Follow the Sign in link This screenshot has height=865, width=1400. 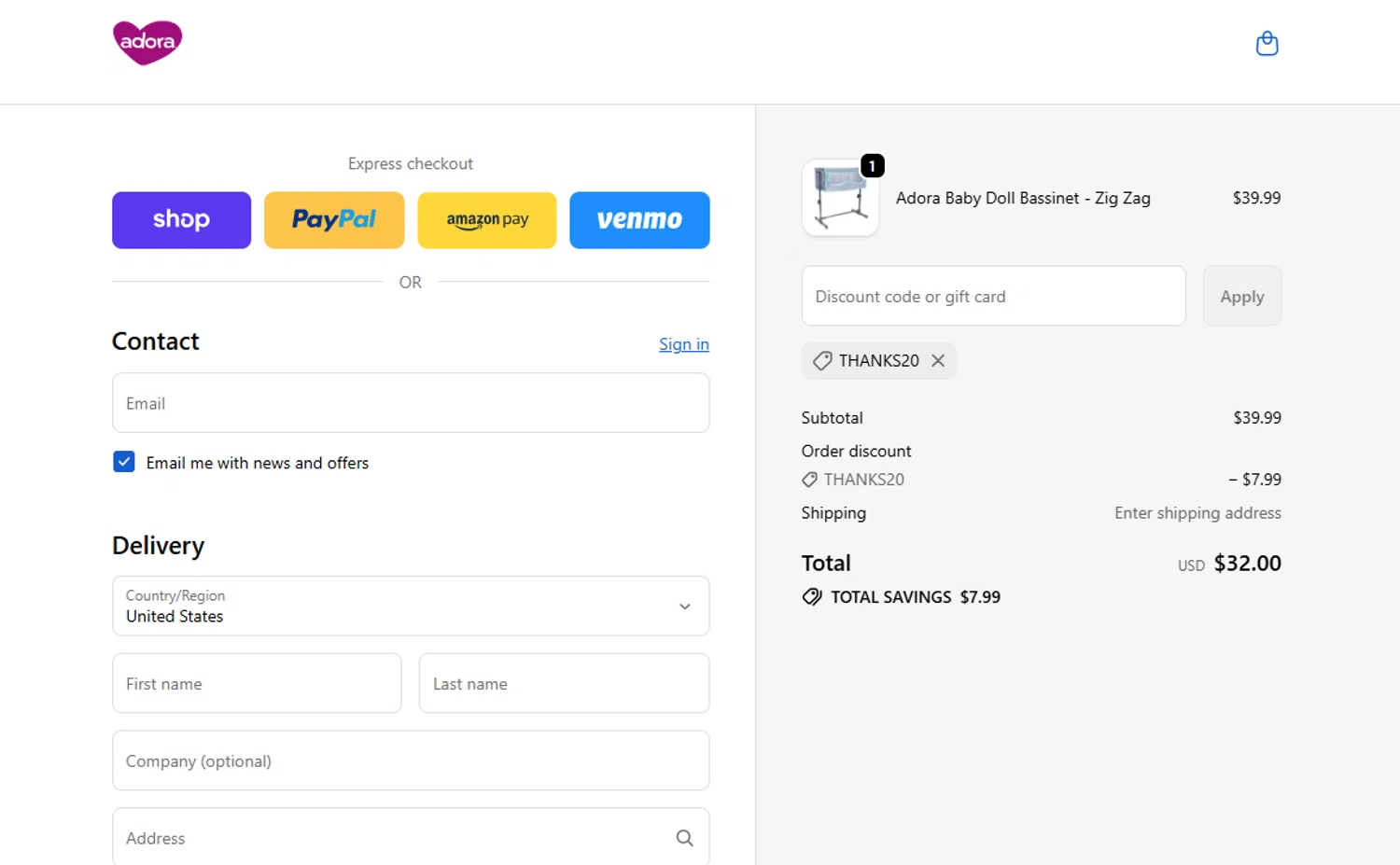click(684, 344)
